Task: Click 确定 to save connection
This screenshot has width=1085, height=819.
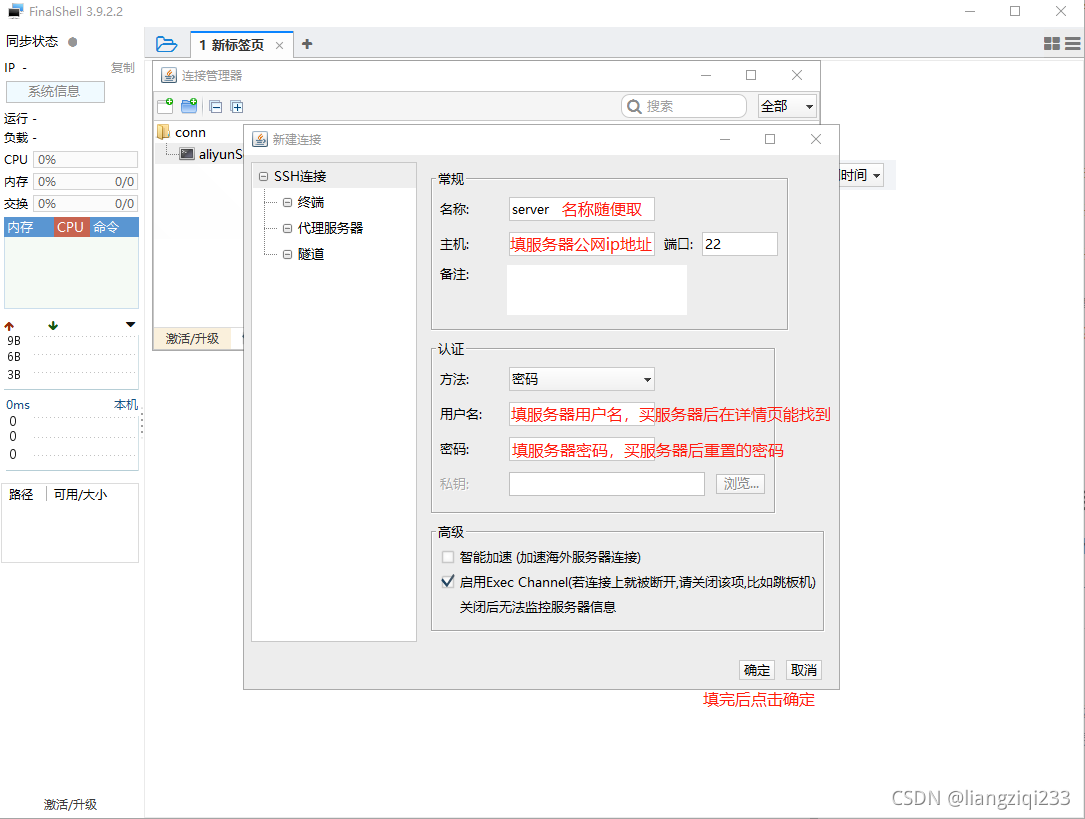Action: (x=756, y=670)
